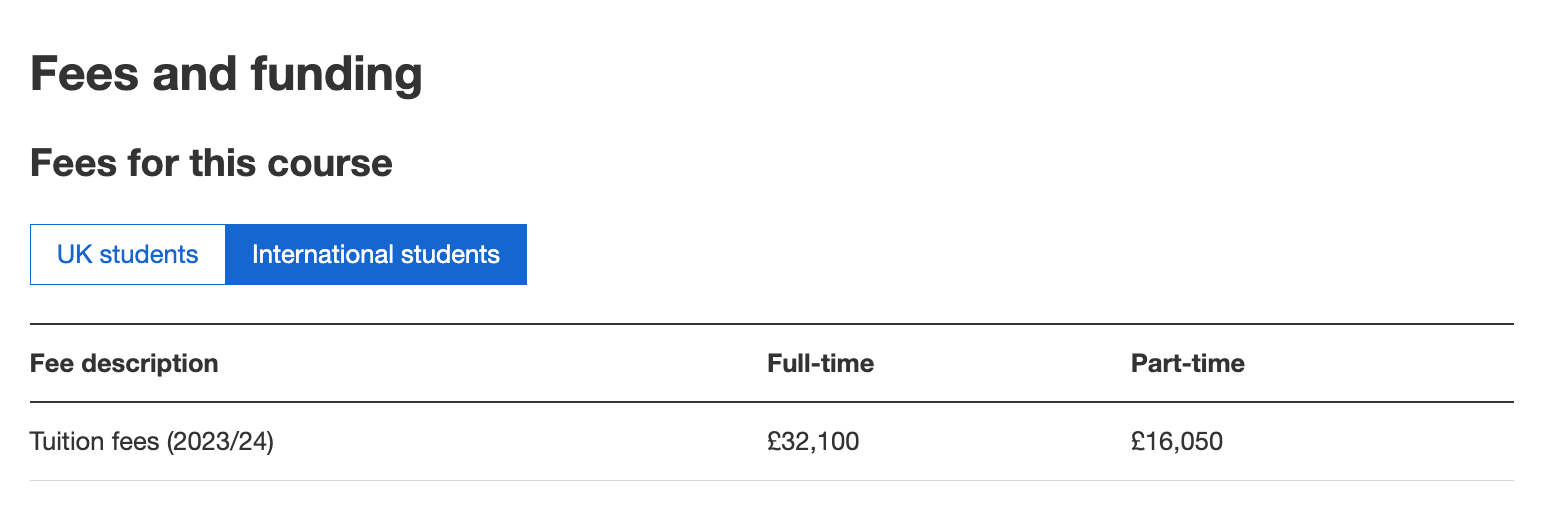Click the 'Fees and funding' heading
This screenshot has width=1556, height=524.
pyautogui.click(x=226, y=75)
